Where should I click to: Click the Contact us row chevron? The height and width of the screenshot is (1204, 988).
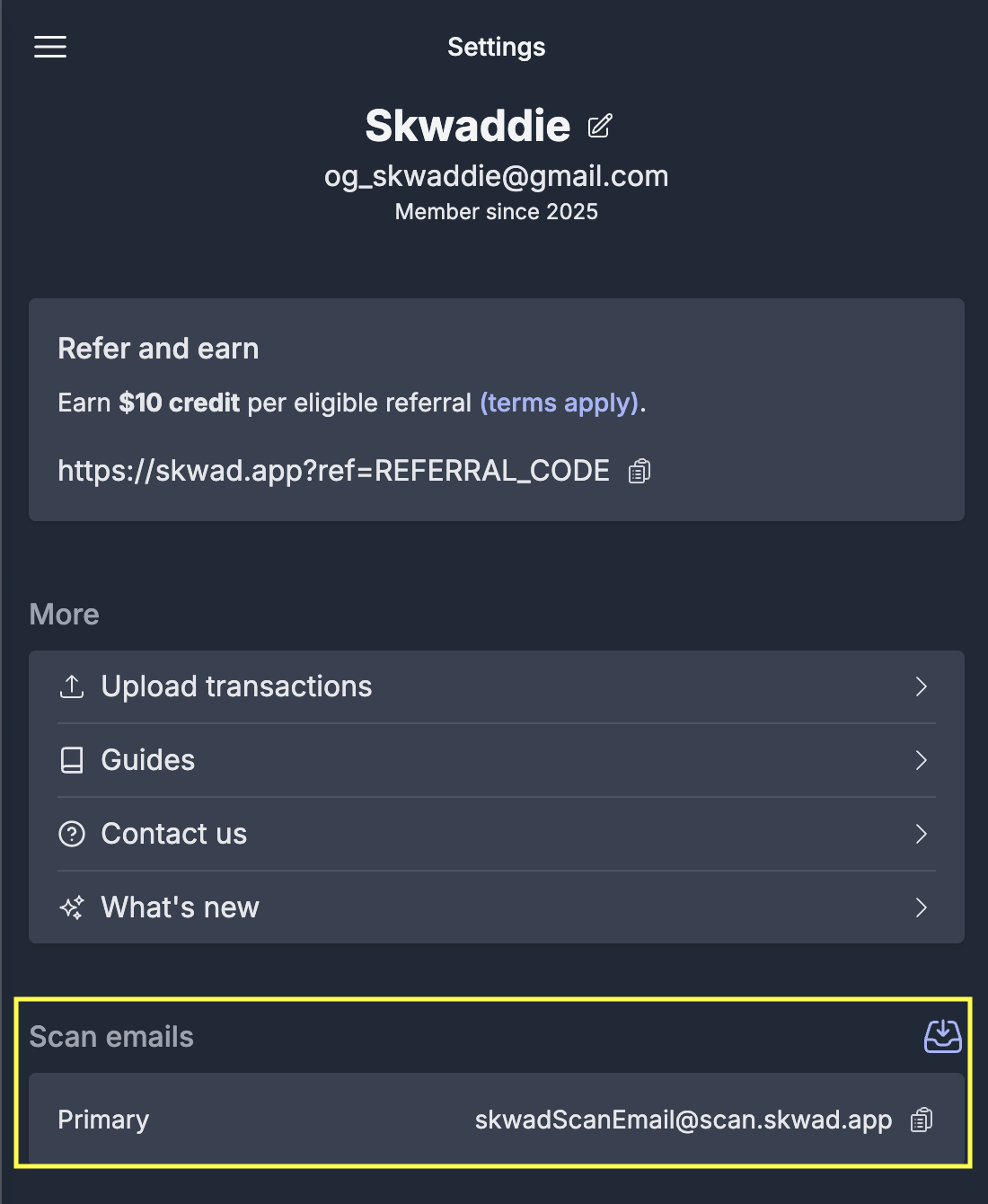click(x=921, y=834)
